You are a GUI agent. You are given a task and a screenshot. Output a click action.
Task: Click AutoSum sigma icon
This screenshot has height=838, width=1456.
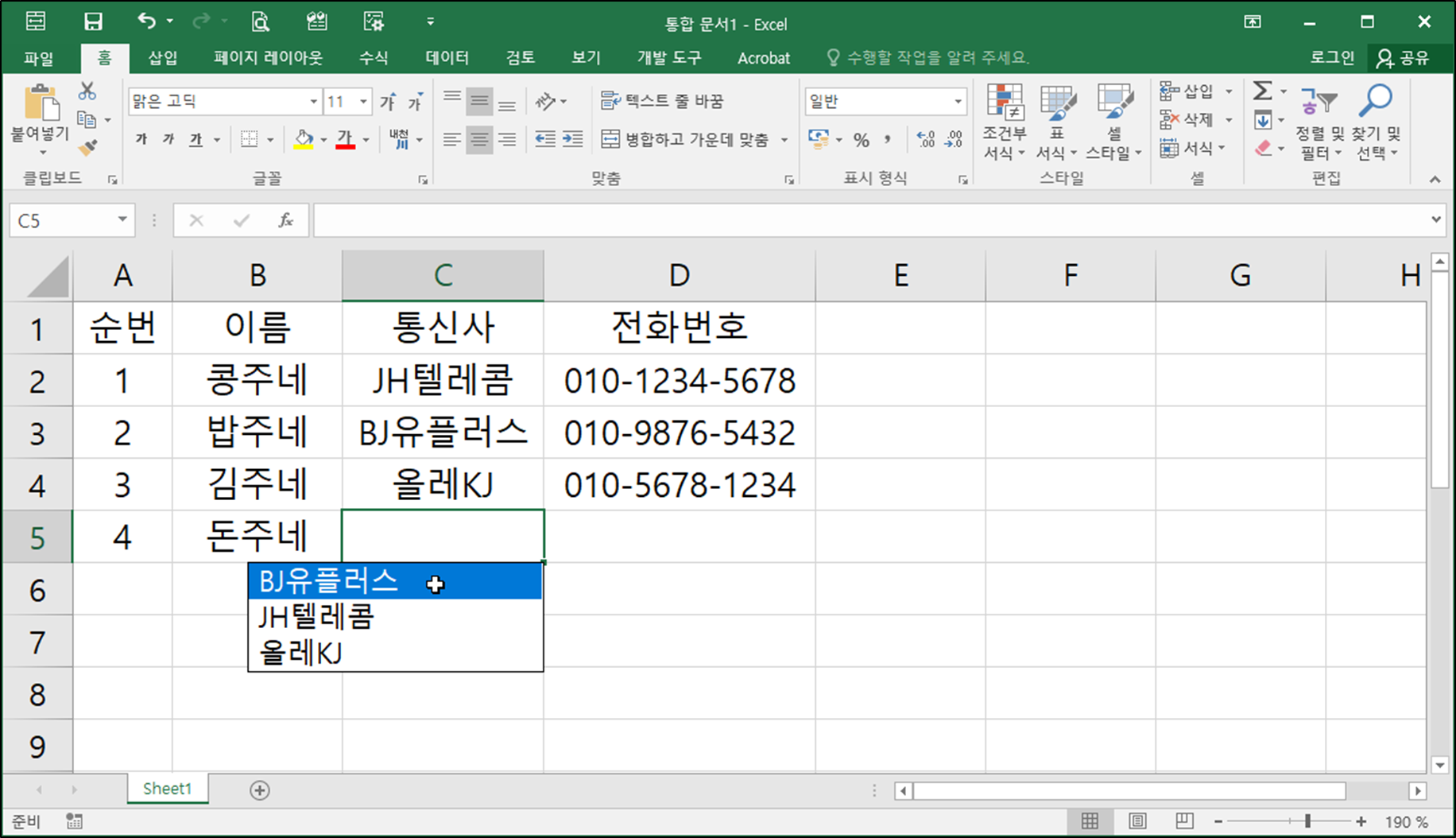pyautogui.click(x=1262, y=91)
